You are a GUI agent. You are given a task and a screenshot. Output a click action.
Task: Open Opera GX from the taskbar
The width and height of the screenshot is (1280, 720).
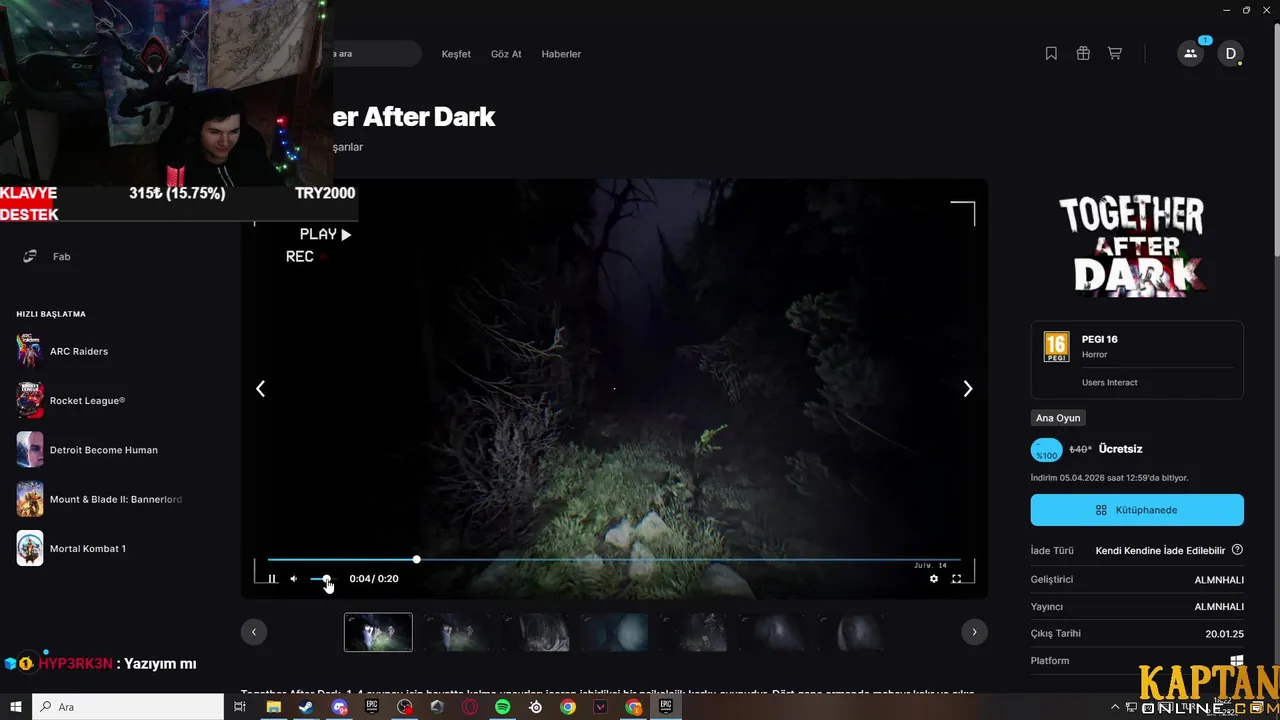[x=470, y=707]
